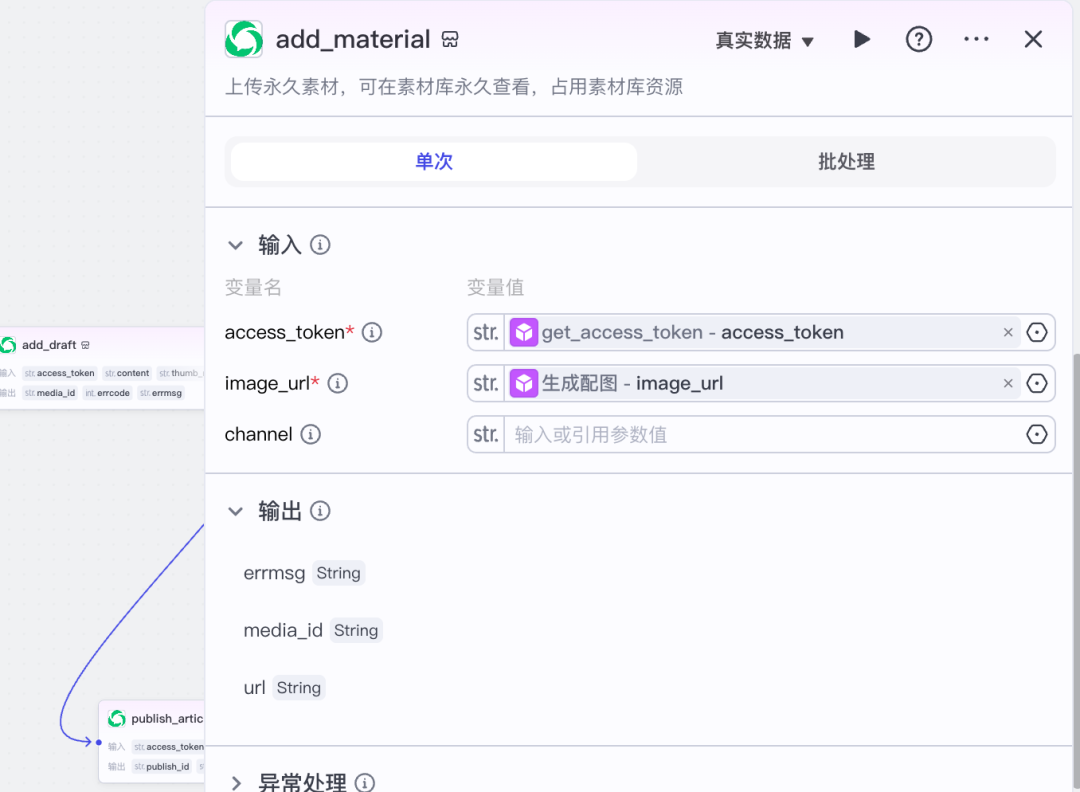
Task: Show info for the 输入 section
Action: click(x=320, y=244)
